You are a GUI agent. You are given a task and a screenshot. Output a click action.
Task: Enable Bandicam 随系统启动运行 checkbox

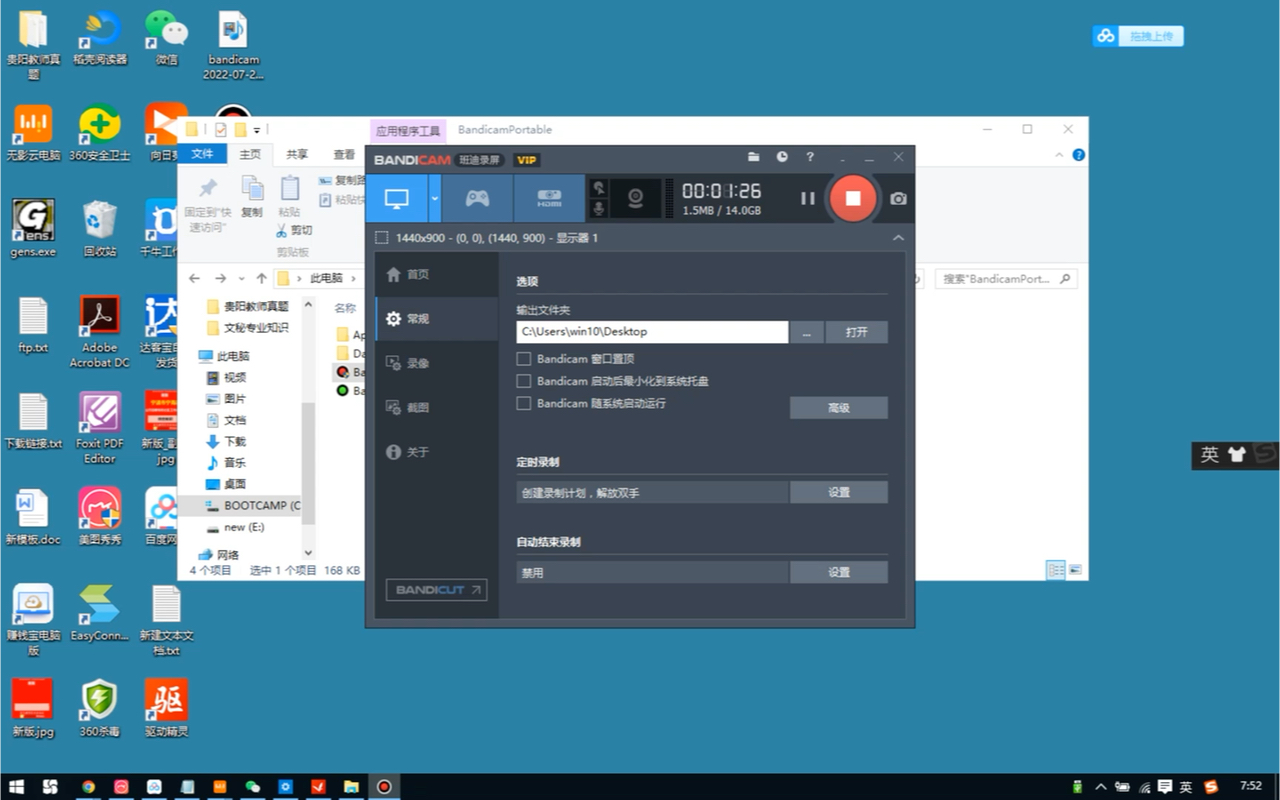[x=523, y=403]
